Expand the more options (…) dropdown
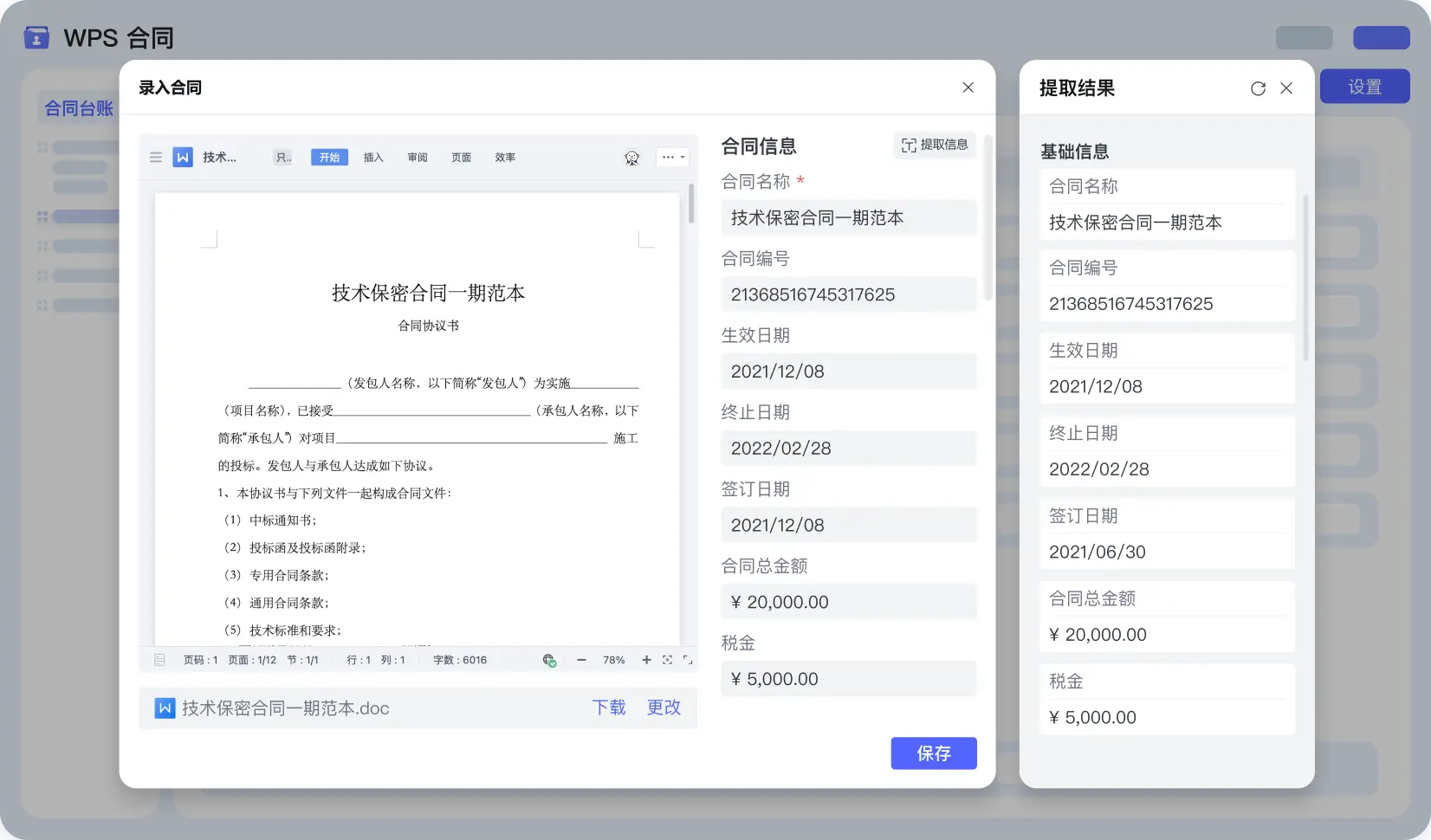The image size is (1431, 840). click(673, 158)
